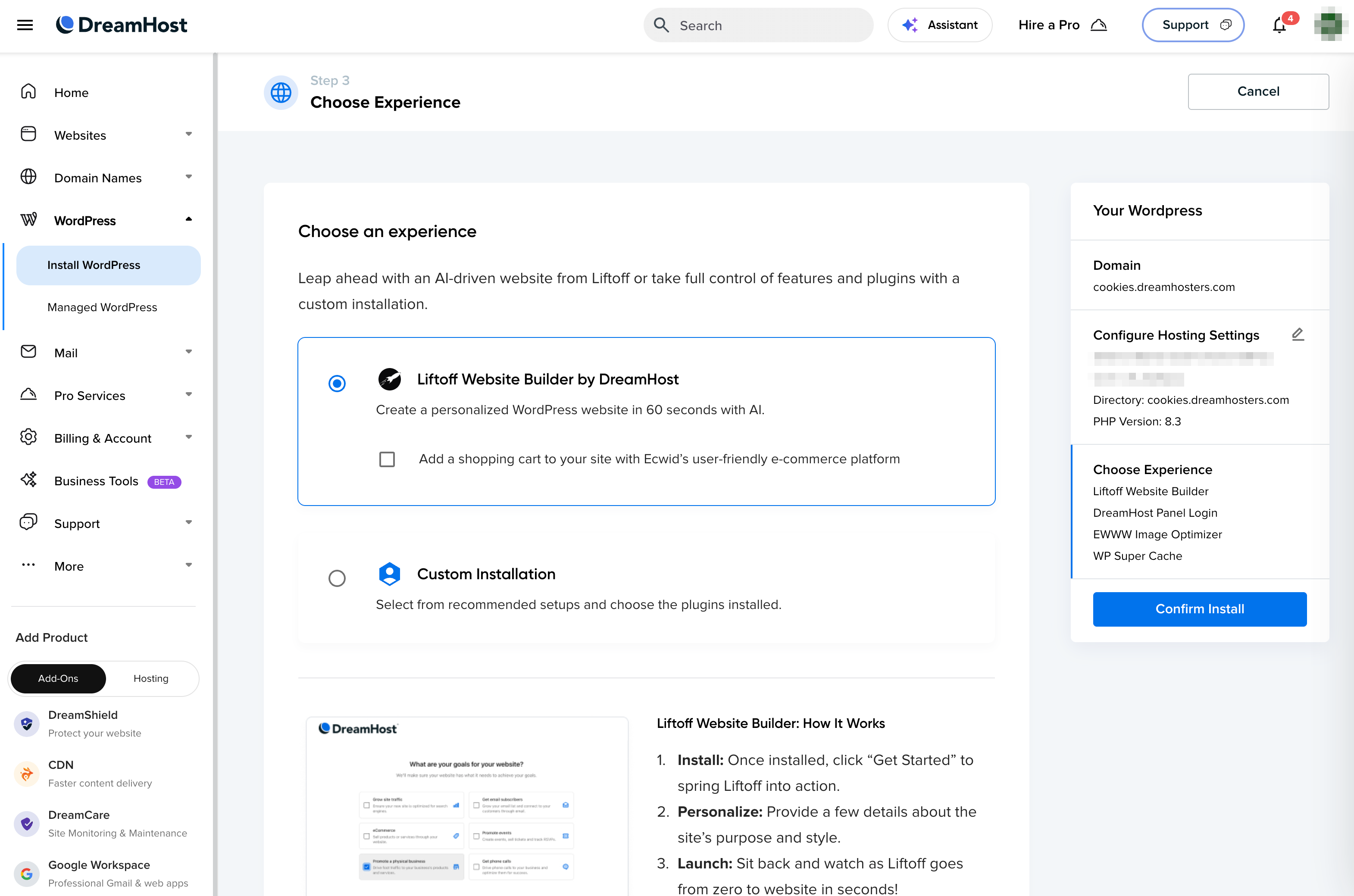Click the Liftoff goals preview thumbnail
Screen dimensions: 1354x896
(467, 806)
